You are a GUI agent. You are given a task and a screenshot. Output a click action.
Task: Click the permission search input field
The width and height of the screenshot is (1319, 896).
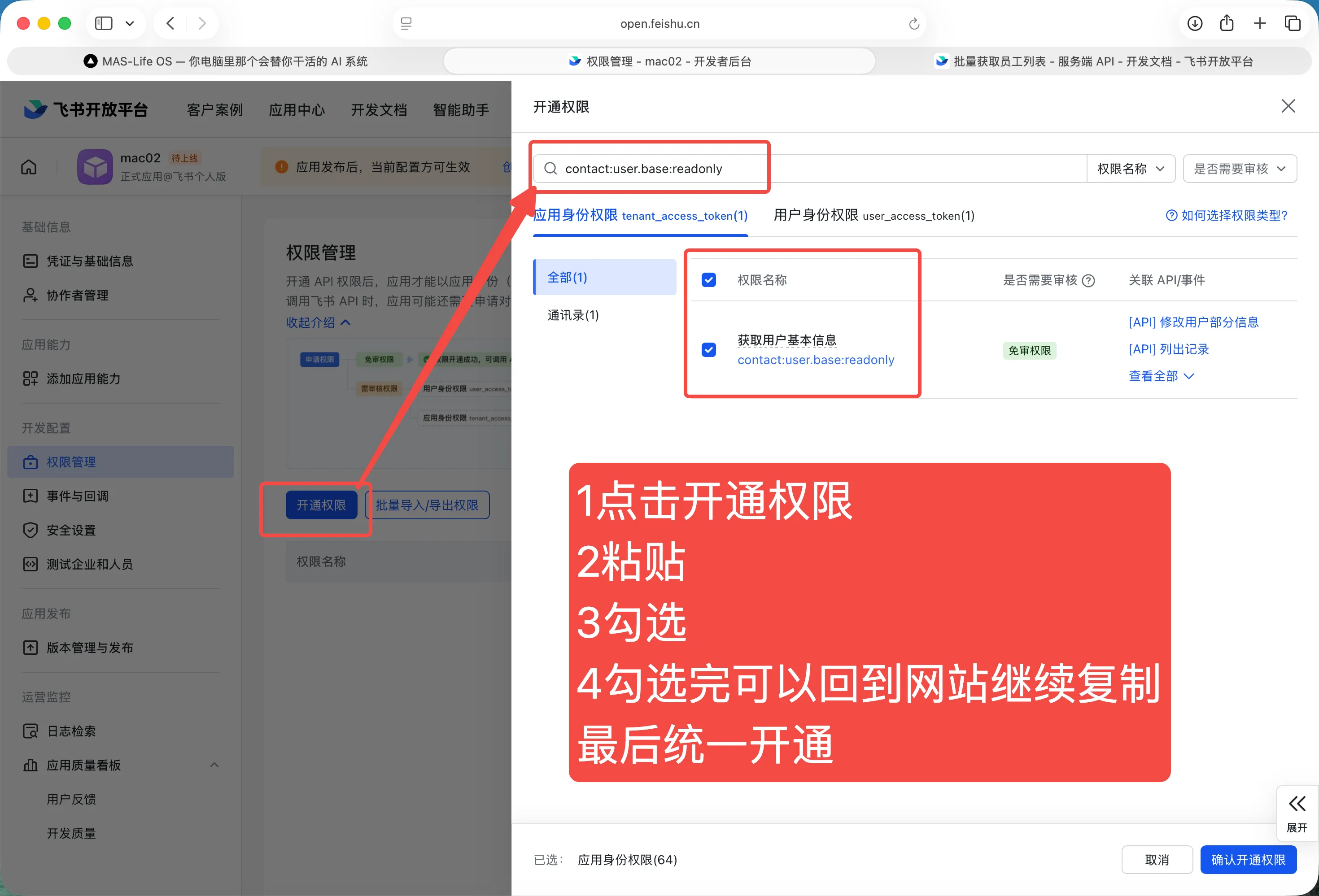point(809,169)
